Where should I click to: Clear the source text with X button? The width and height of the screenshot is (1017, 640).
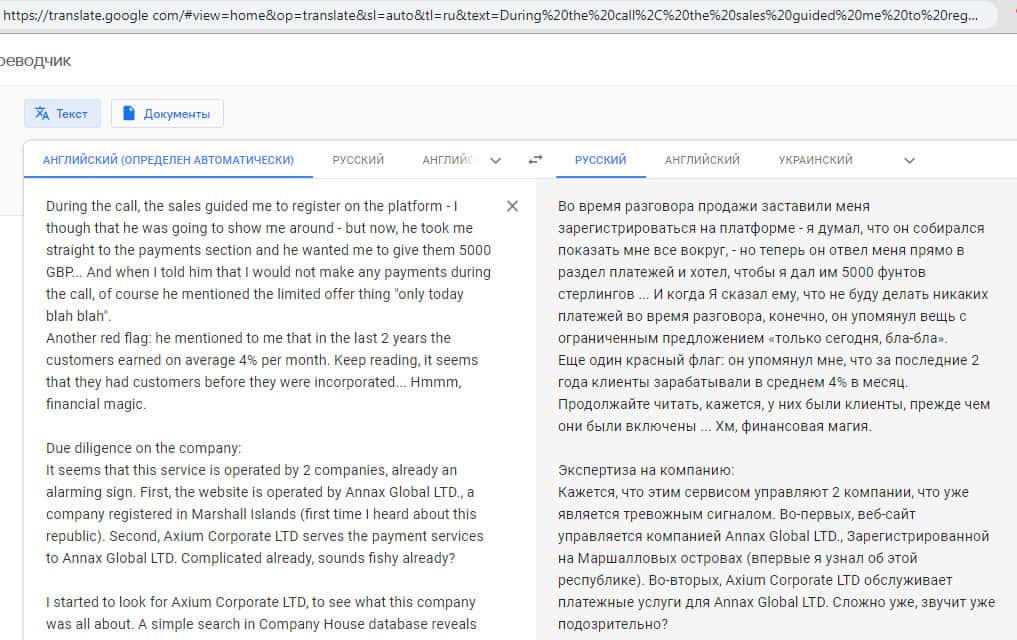(512, 206)
